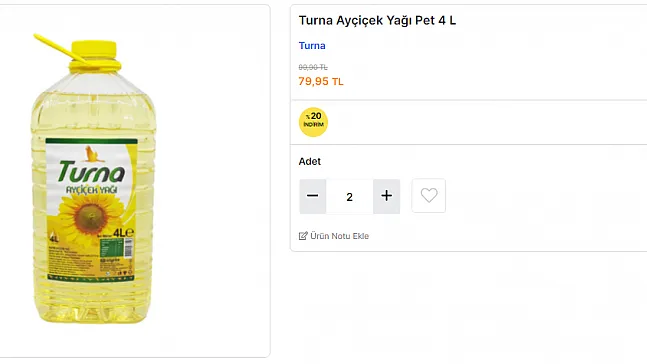Open the Ürün Notu Ekle link
647x364 pixels.
(340, 236)
